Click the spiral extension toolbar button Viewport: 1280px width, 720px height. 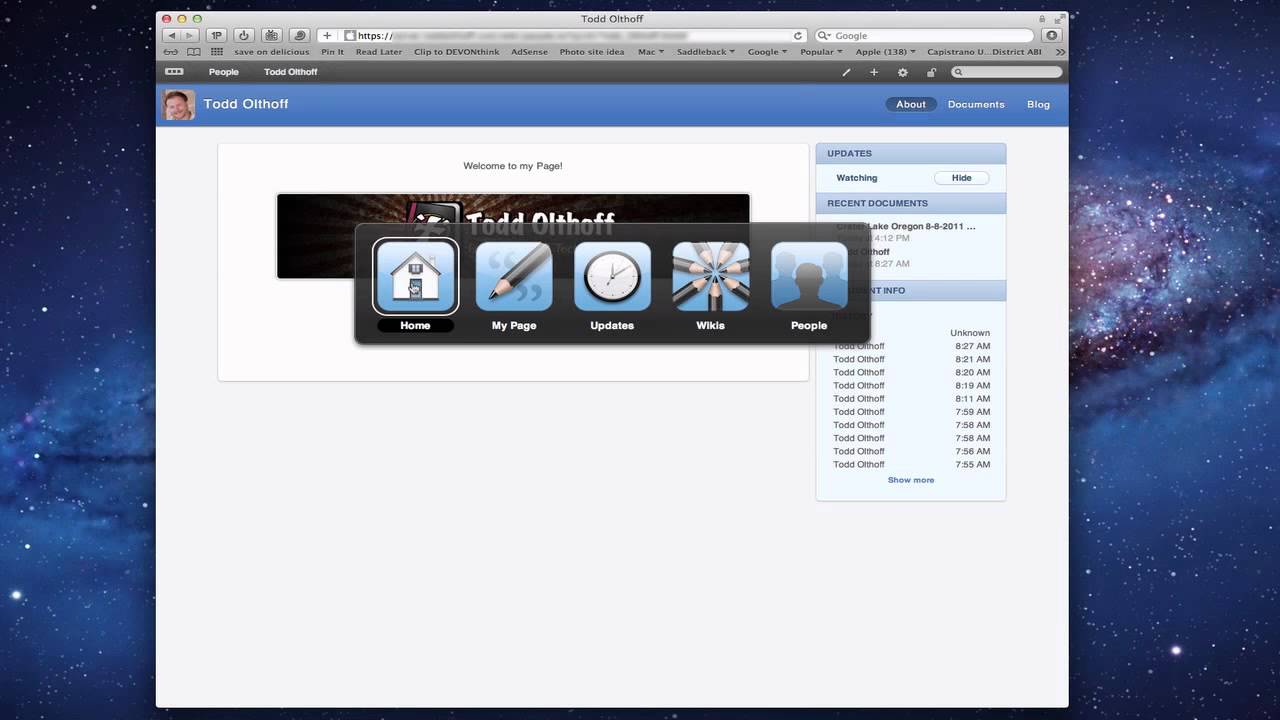299,35
